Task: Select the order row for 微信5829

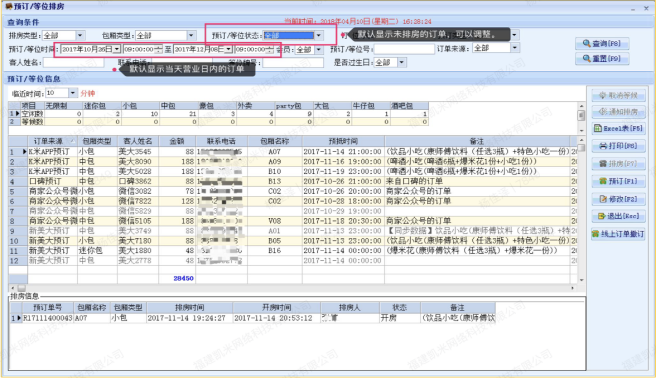Action: (293, 211)
